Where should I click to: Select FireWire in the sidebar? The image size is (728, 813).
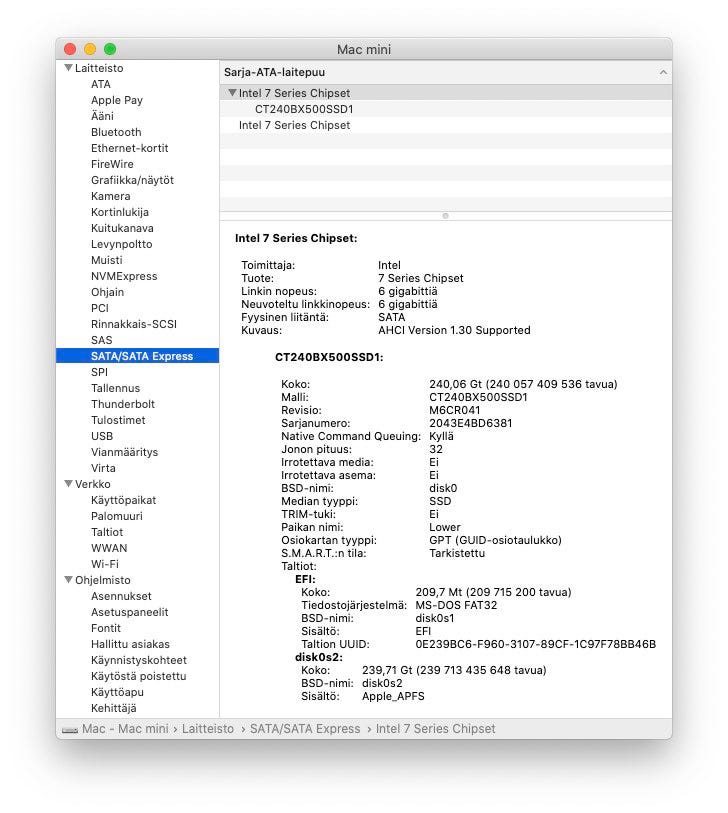[112, 164]
